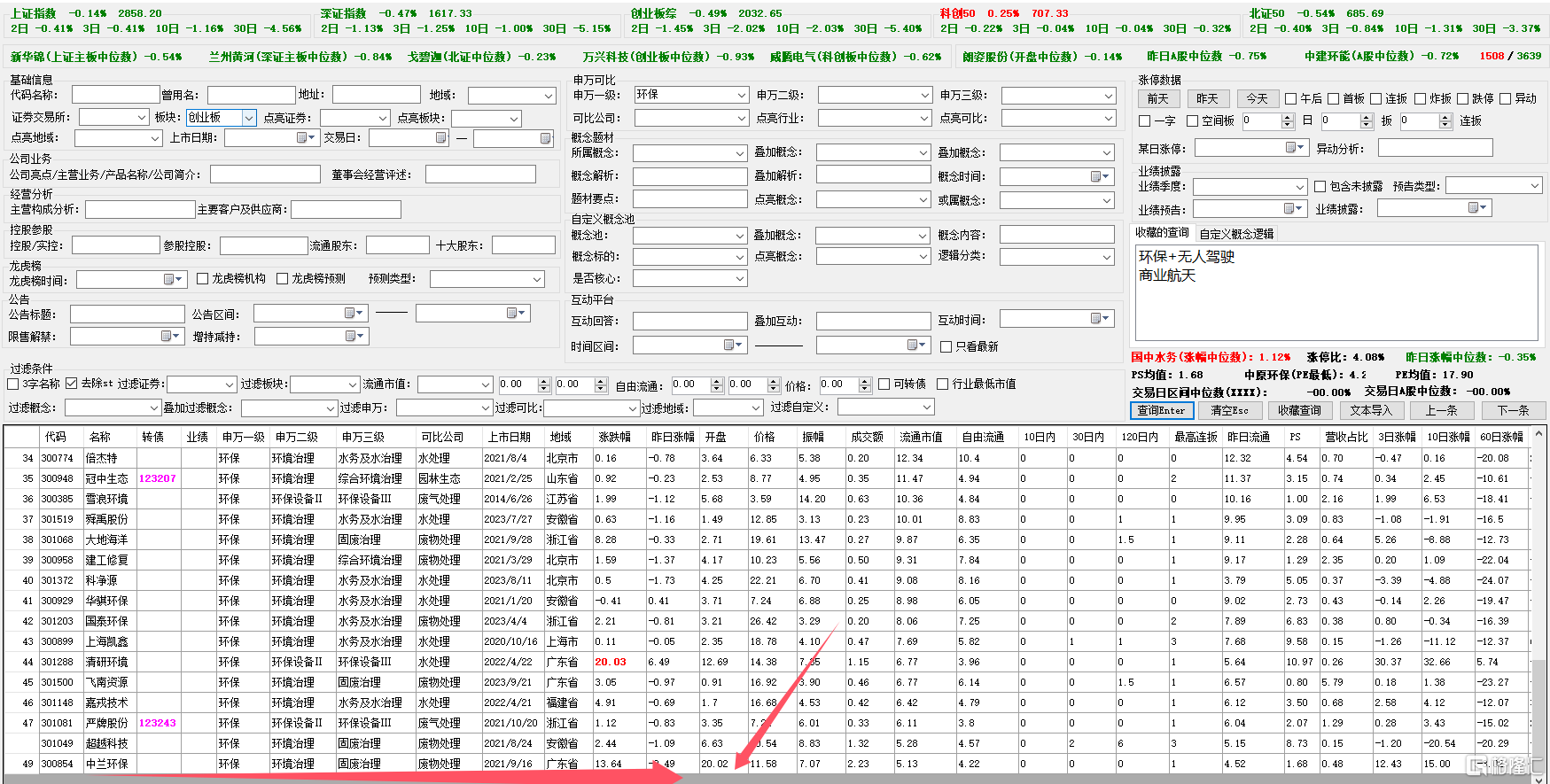This screenshot has height=784, width=1550.
Task: Expand the 可比公司 dropdown
Action: point(742,118)
